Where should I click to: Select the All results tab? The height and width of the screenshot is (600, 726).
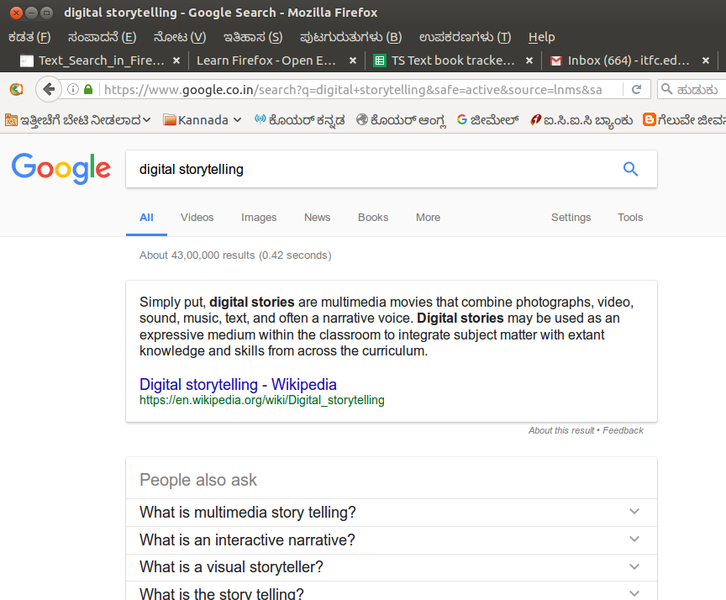coord(146,217)
